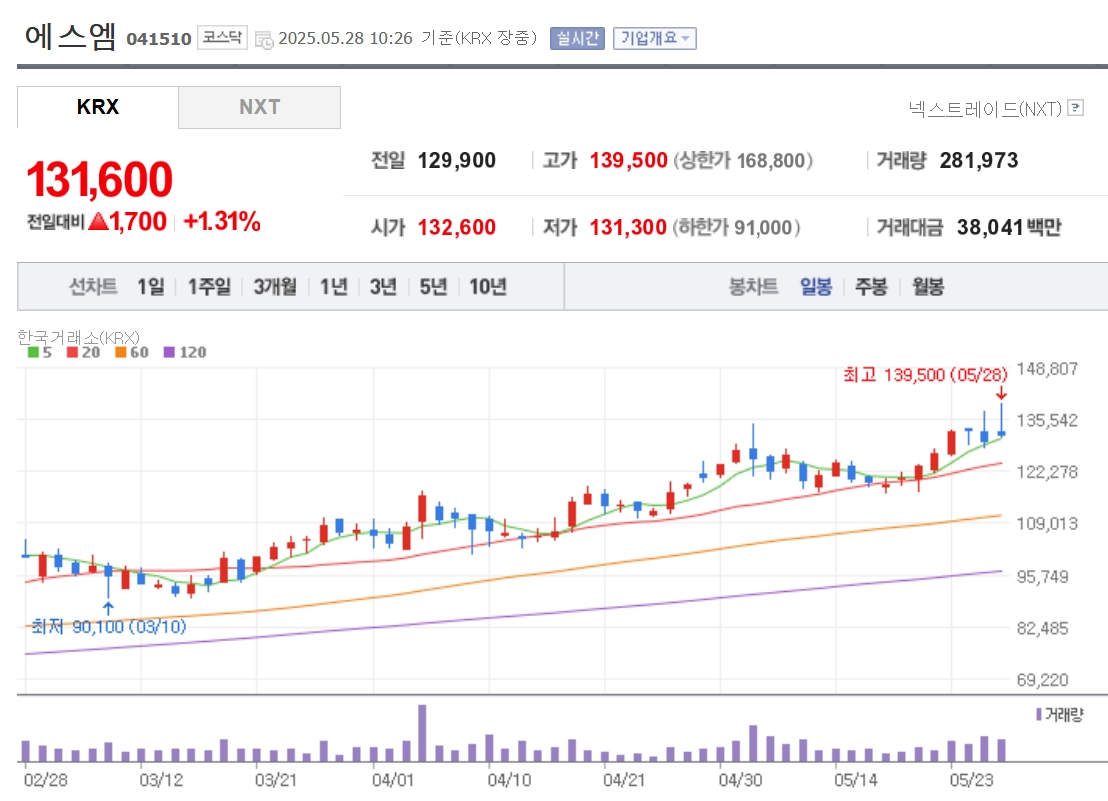Image resolution: width=1108 pixels, height=801 pixels.
Task: Expand the 기업개요 dropdown
Action: click(654, 38)
